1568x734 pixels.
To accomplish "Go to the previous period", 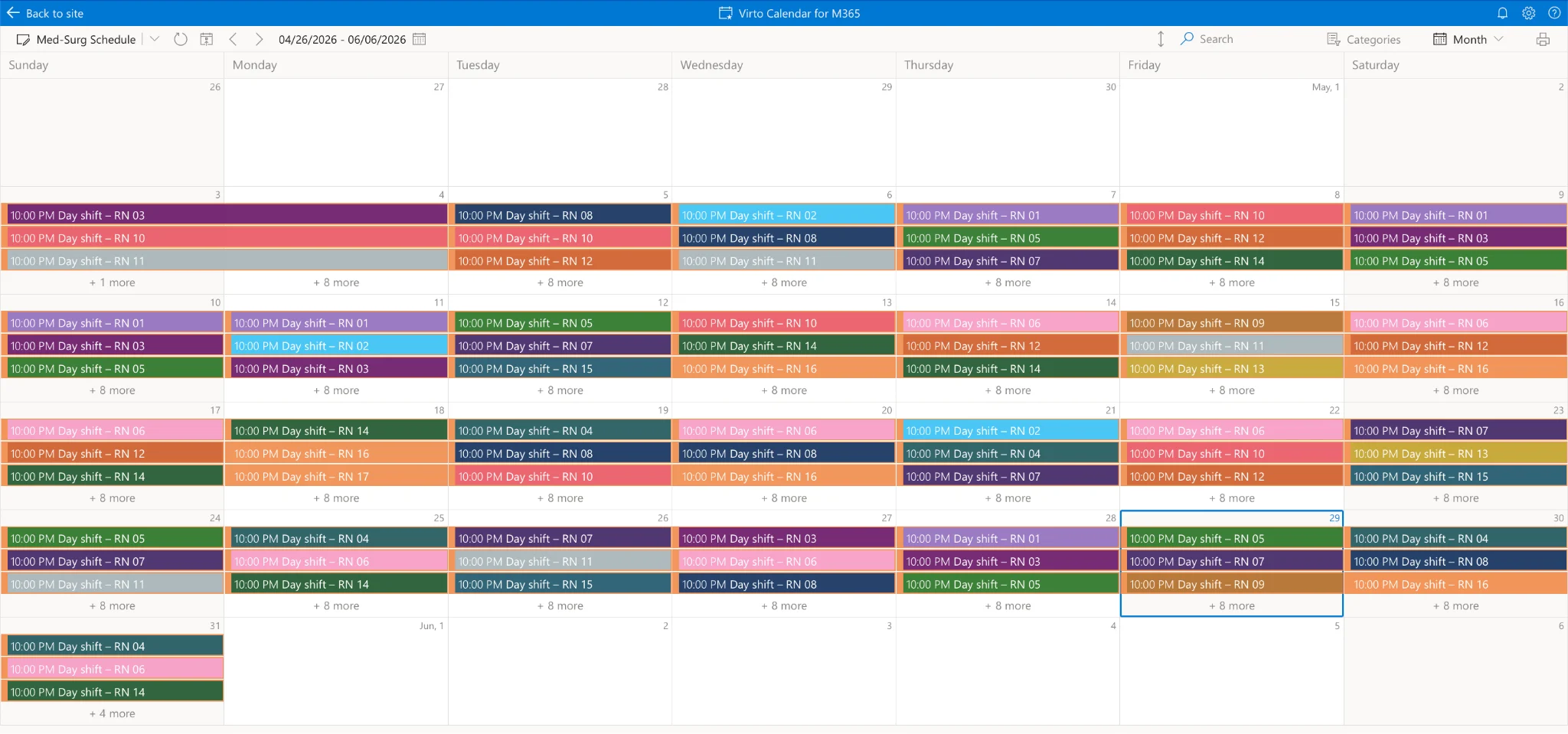I will [233, 39].
